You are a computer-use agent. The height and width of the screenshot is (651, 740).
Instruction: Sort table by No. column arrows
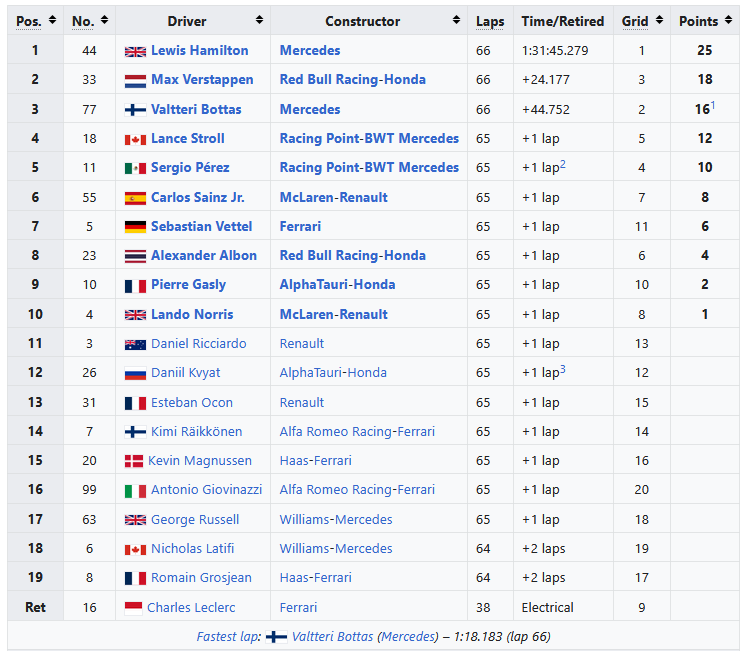tap(104, 20)
